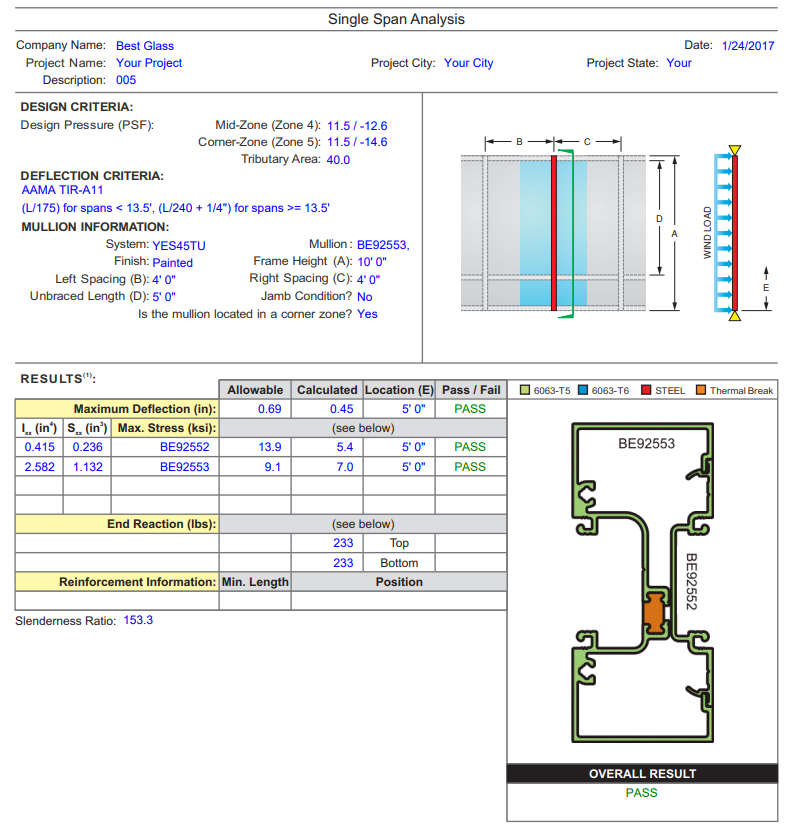
Task: Select the Company Name field Best Glass
Action: (144, 46)
